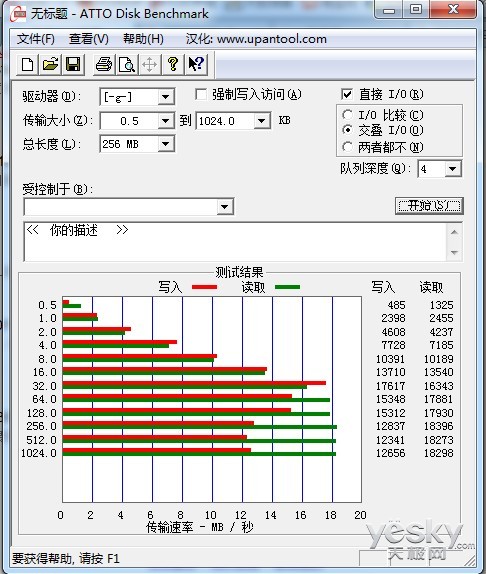Select the 两者都不 radio option
Viewport: 486px width, 574px height.
click(347, 147)
